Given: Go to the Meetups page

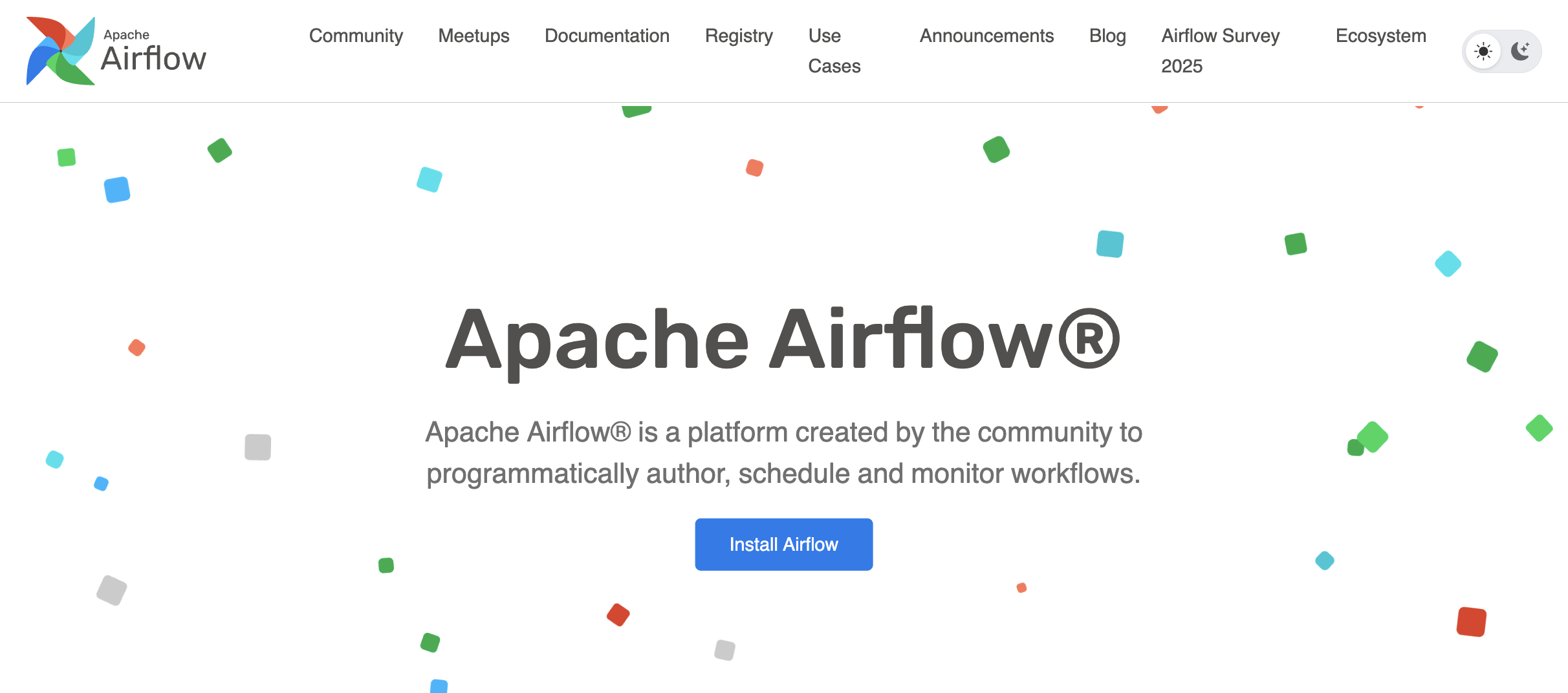Looking at the screenshot, I should (474, 36).
